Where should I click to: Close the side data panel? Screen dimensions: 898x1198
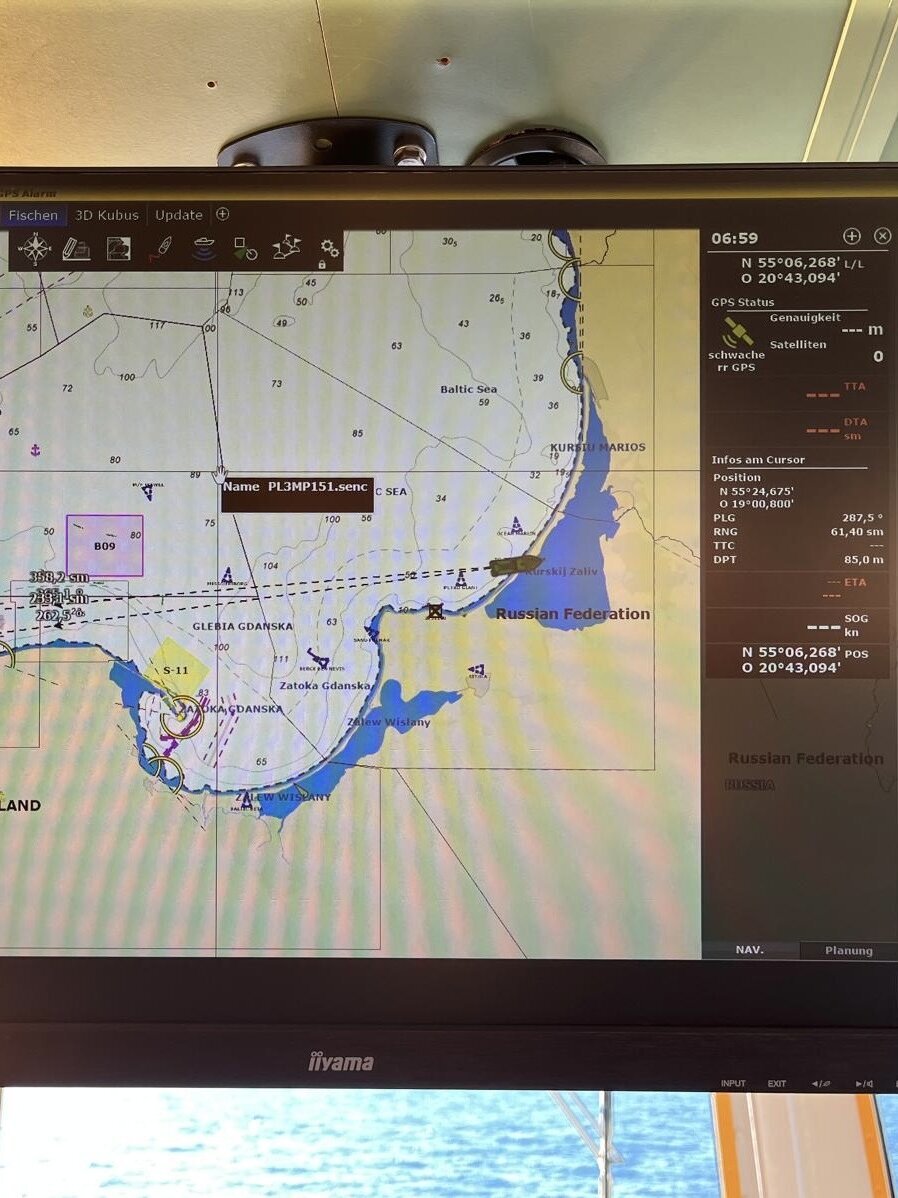(x=882, y=237)
